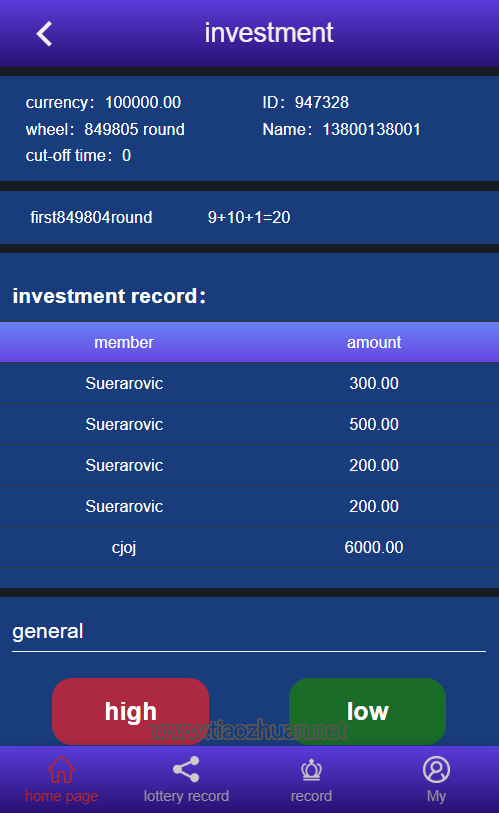499x813 pixels.
Task: Tap the back arrow icon
Action: click(45, 34)
